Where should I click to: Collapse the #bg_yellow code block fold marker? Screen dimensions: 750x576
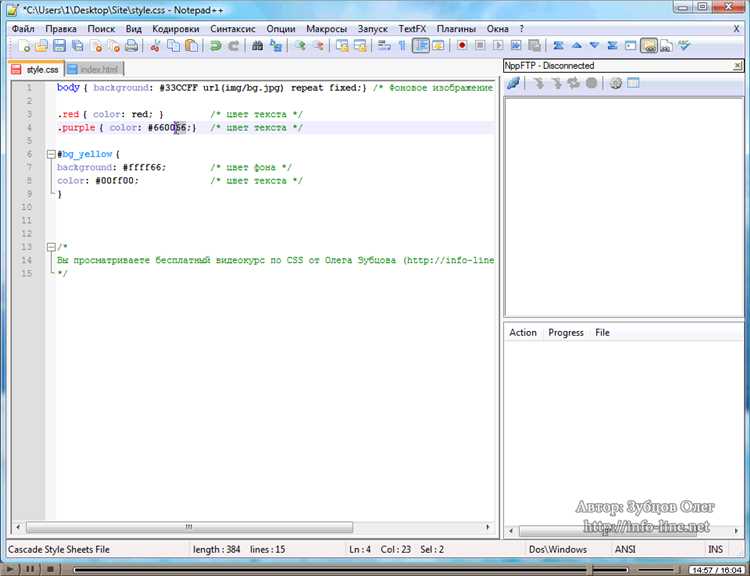pos(50,154)
